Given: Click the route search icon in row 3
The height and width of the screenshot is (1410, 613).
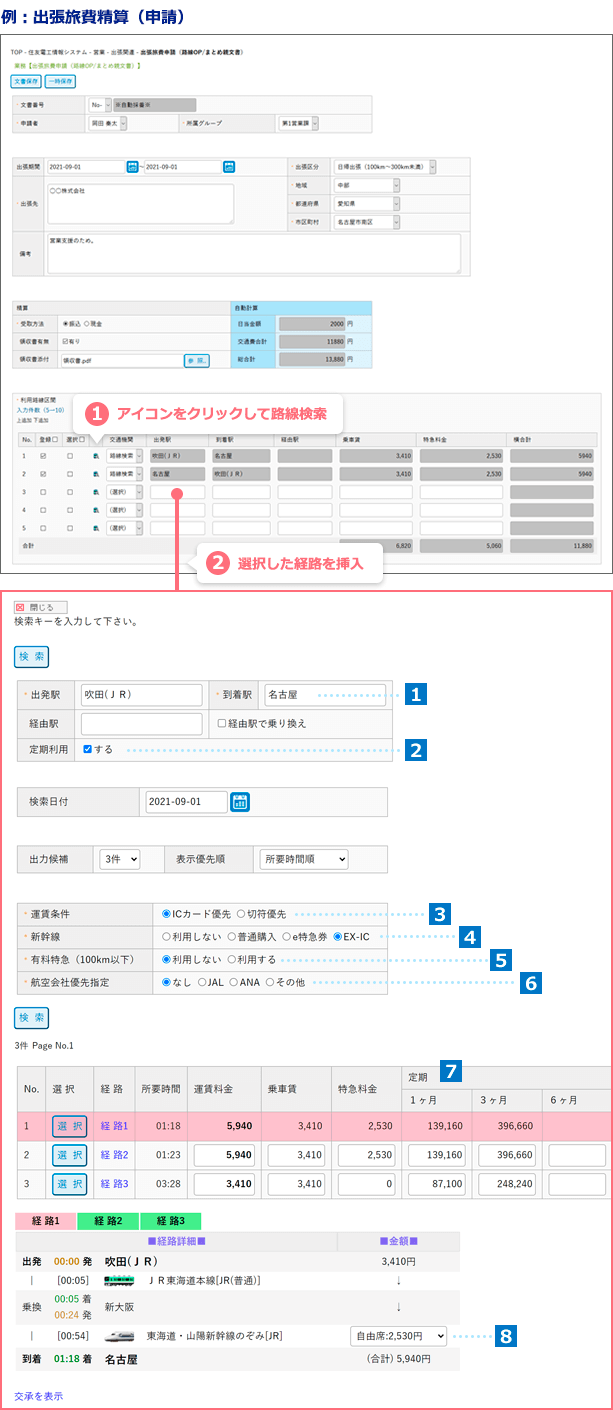Looking at the screenshot, I should (x=96, y=491).
